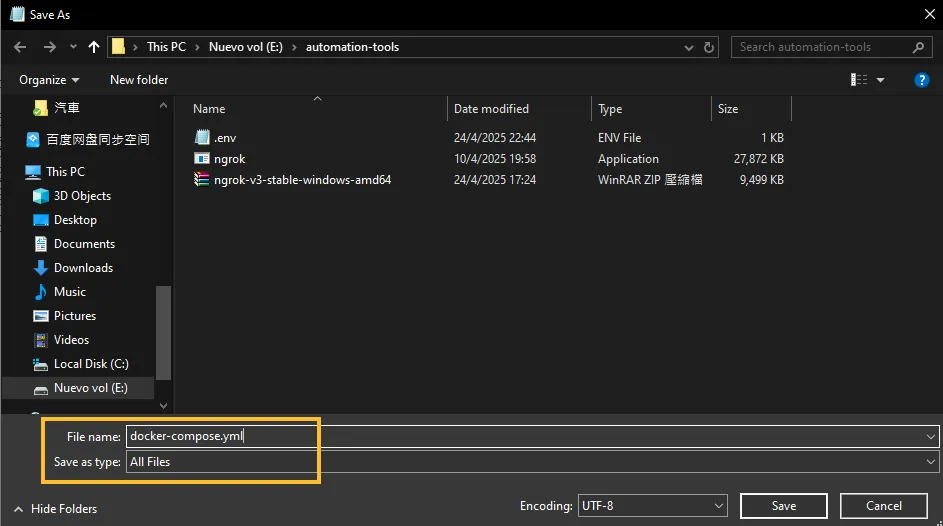Open the Save as type dropdown
Screen dimensions: 943x526
pyautogui.click(x=532, y=462)
